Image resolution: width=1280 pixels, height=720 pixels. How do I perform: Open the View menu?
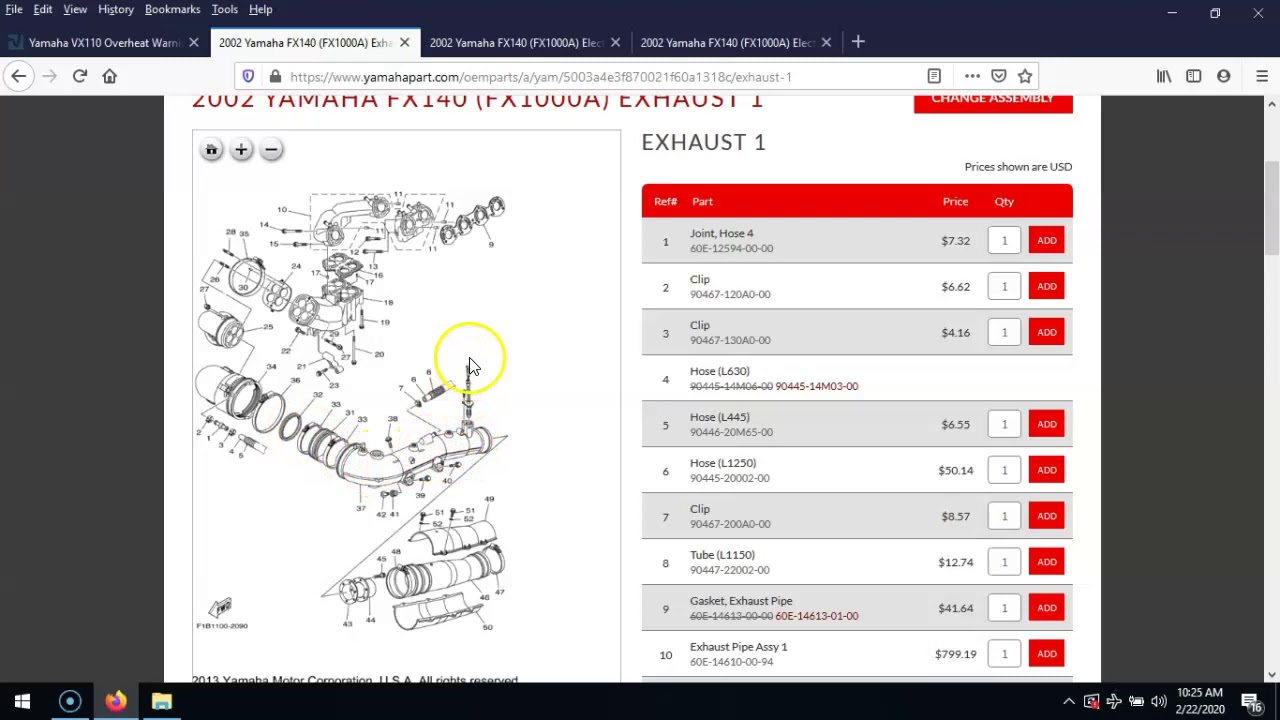(75, 9)
